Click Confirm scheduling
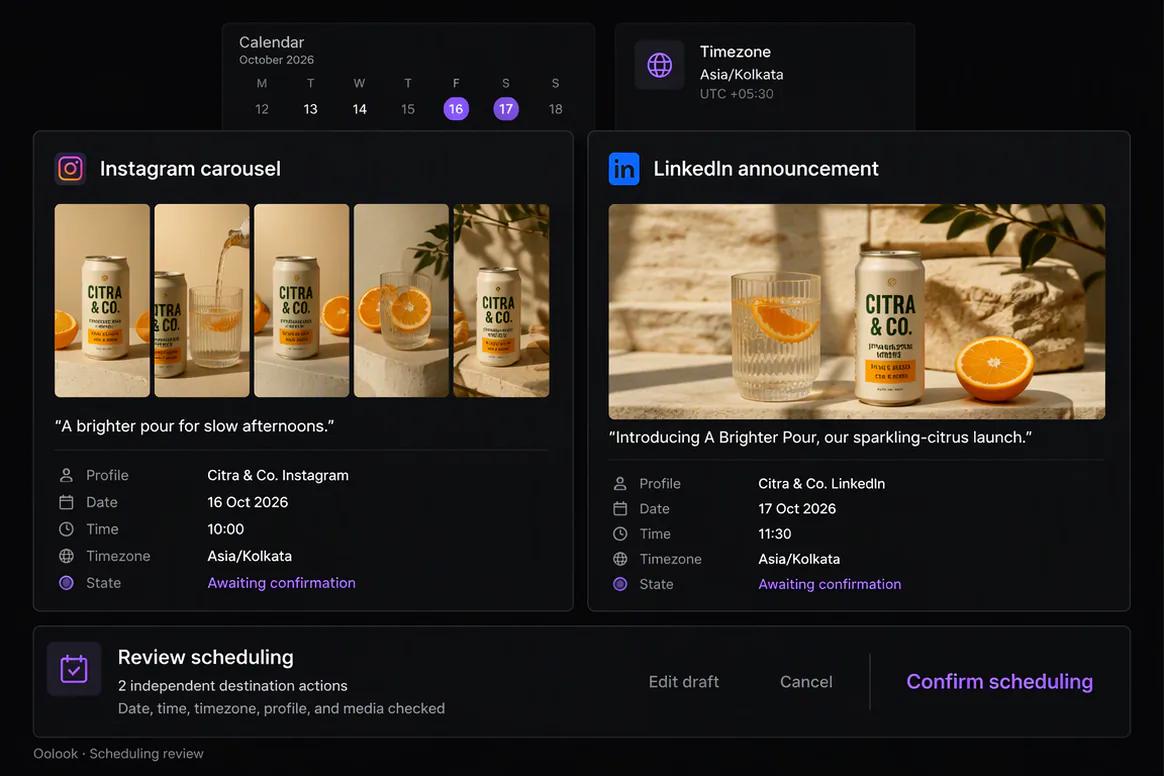 (999, 682)
